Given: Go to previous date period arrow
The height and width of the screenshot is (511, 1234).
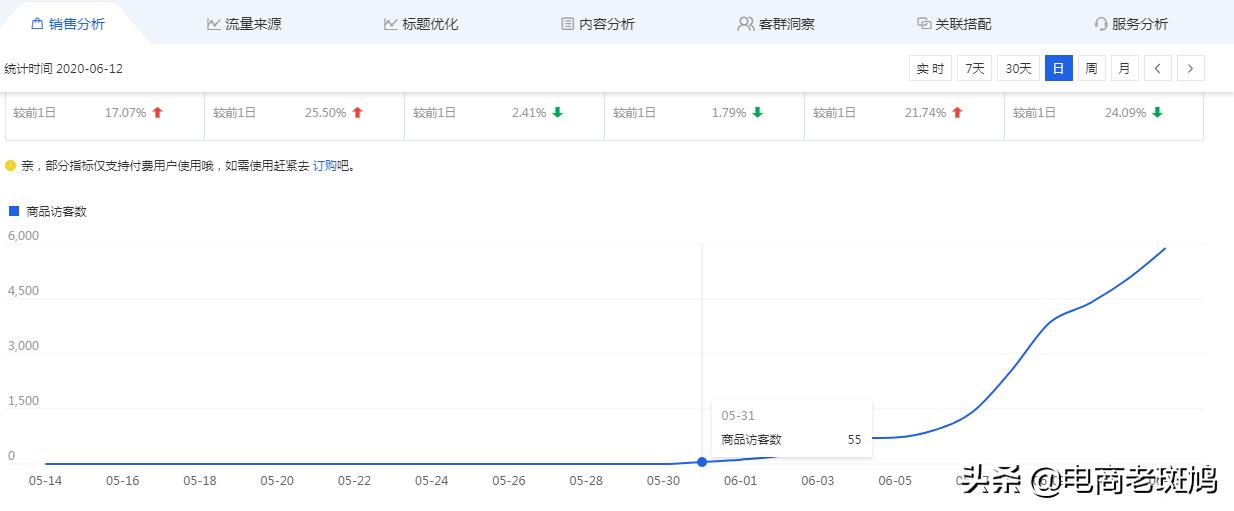Looking at the screenshot, I should tap(1157, 68).
